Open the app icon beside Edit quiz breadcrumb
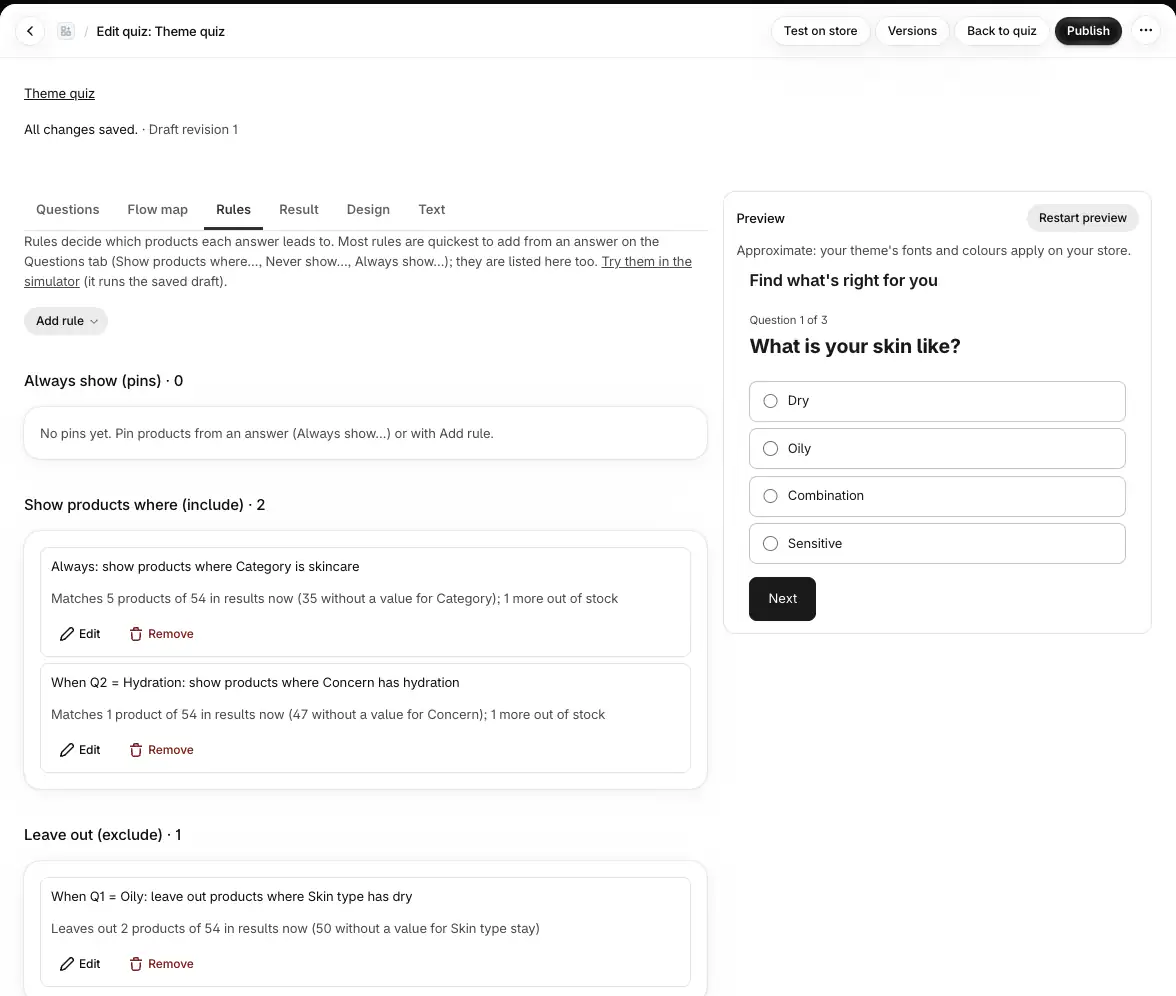This screenshot has height=996, width=1176. 66,31
